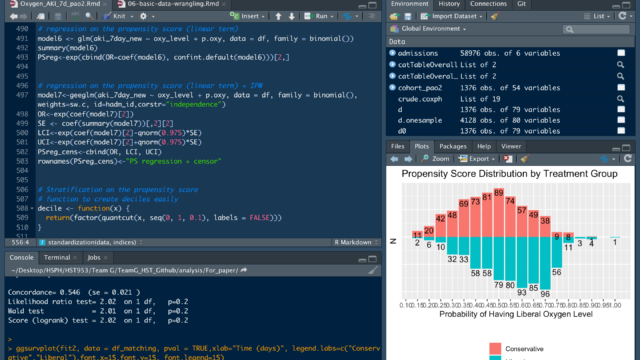This screenshot has width=640, height=360.
Task: Open the Export plot dropdown
Action: click(x=477, y=159)
